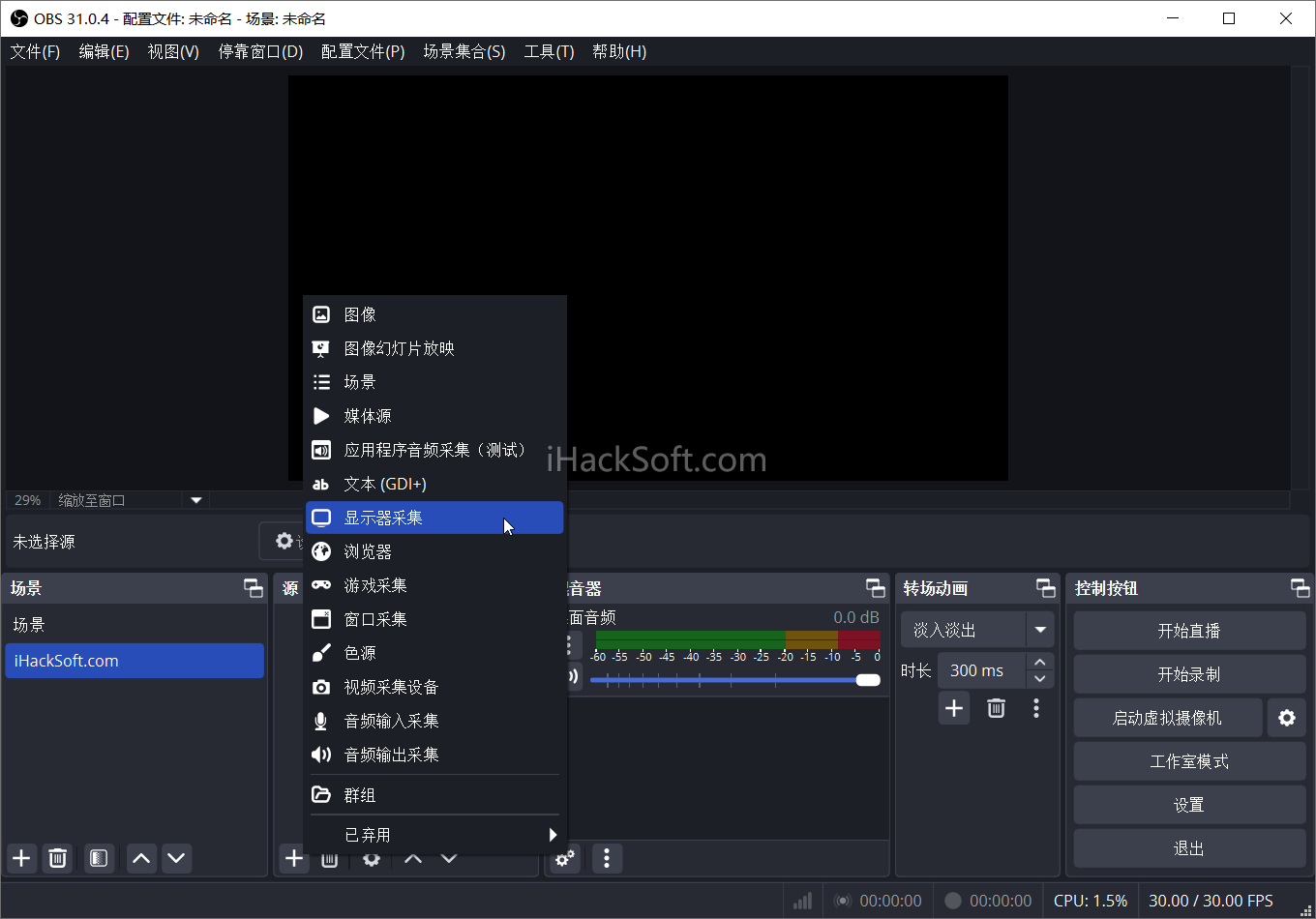Create a 群组 group
Screen dimensions: 1316x919
click(434, 795)
